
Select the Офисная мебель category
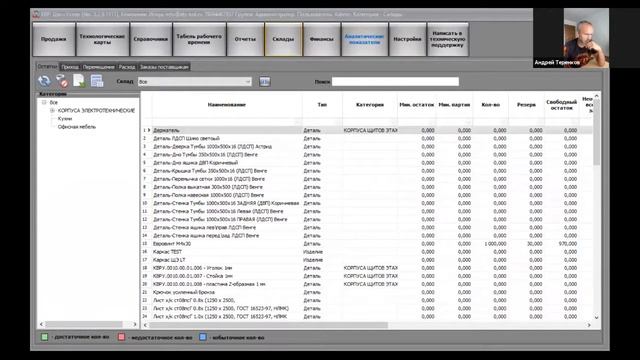point(77,127)
